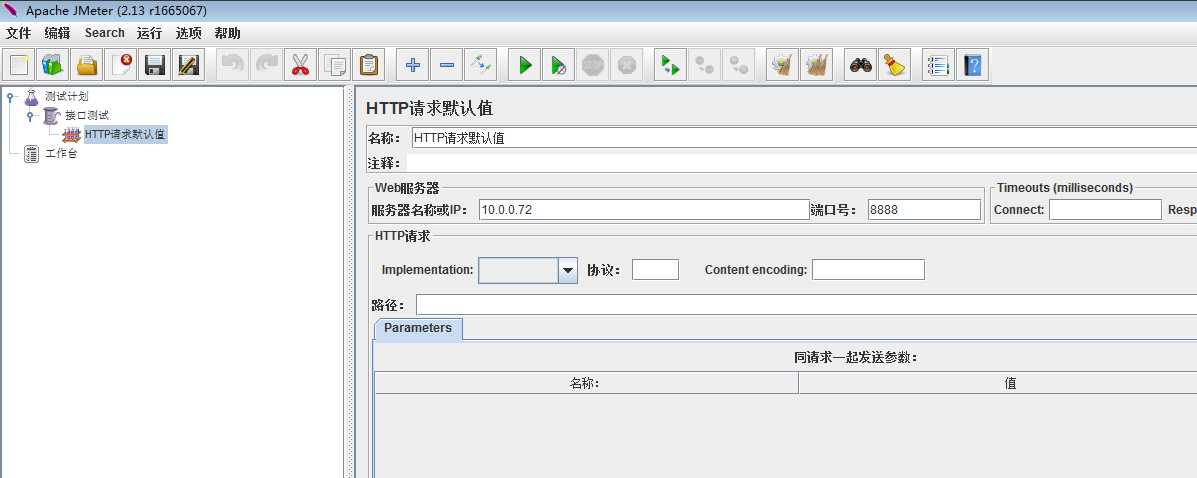This screenshot has width=1197, height=478.
Task: Collapse the 测试计划 tree node handle
Action: (9, 96)
